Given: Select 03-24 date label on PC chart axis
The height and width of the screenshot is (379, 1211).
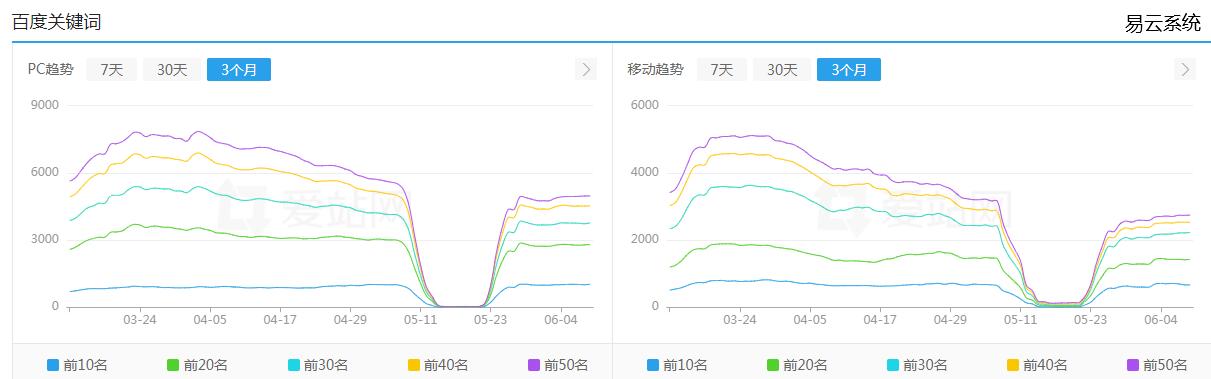Looking at the screenshot, I should tap(139, 320).
